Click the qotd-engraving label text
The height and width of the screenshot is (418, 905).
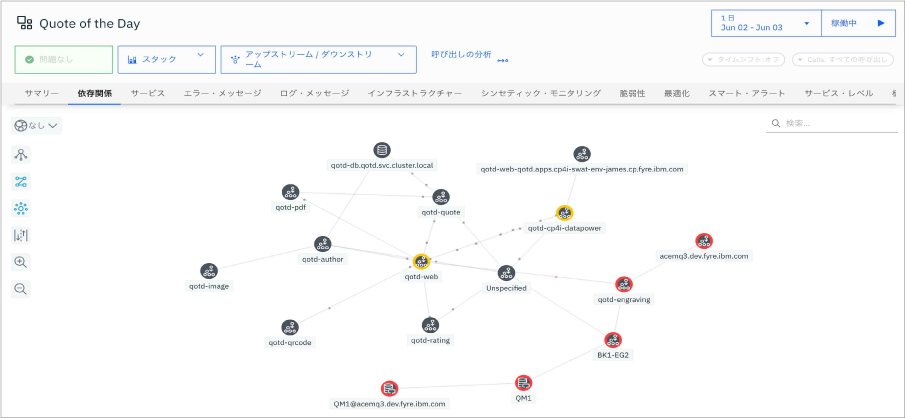(x=624, y=300)
